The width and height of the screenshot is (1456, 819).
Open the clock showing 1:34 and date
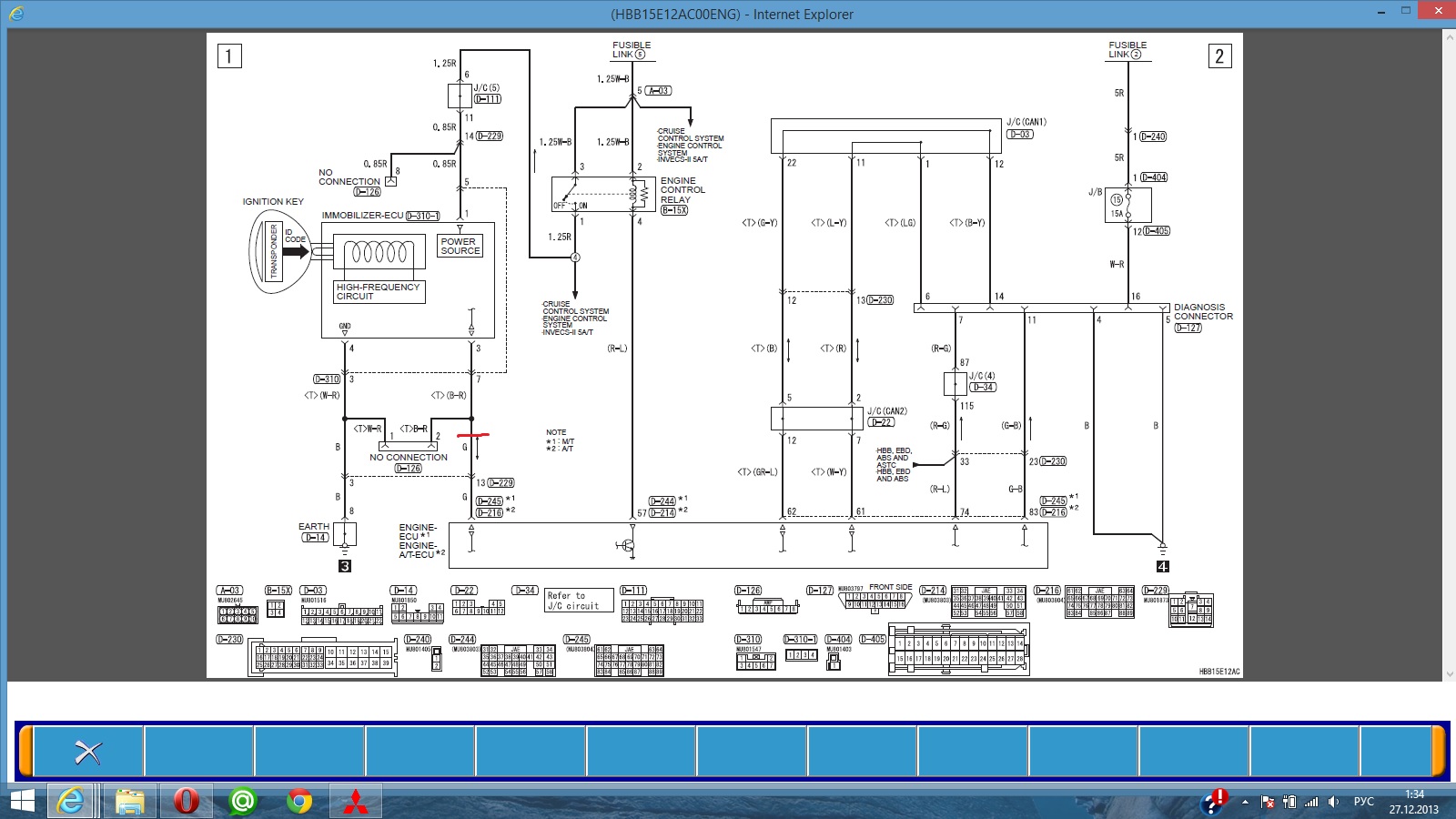pyautogui.click(x=1413, y=802)
